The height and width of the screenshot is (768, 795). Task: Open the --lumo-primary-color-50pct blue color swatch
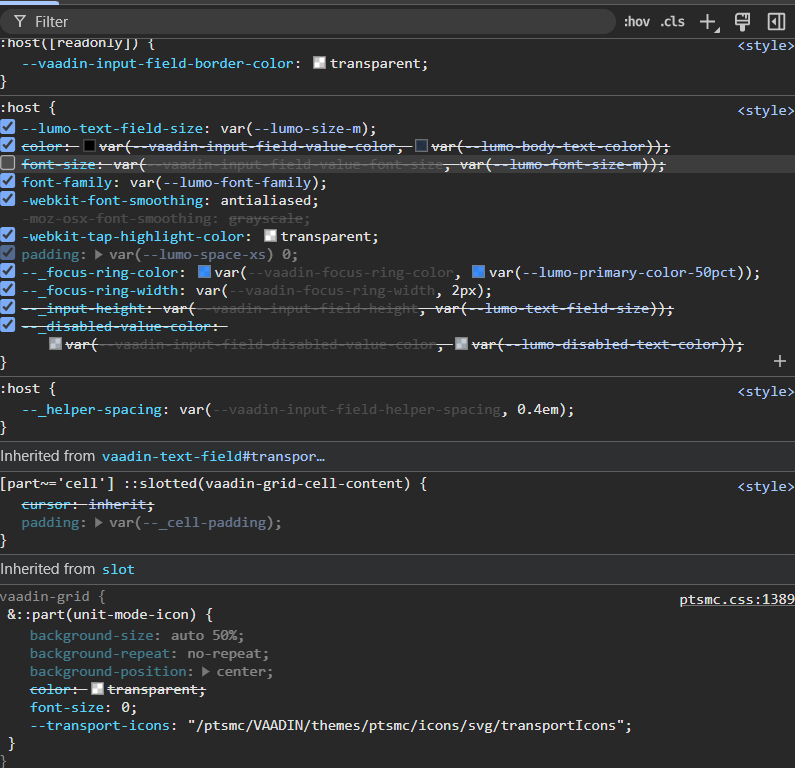(x=478, y=272)
